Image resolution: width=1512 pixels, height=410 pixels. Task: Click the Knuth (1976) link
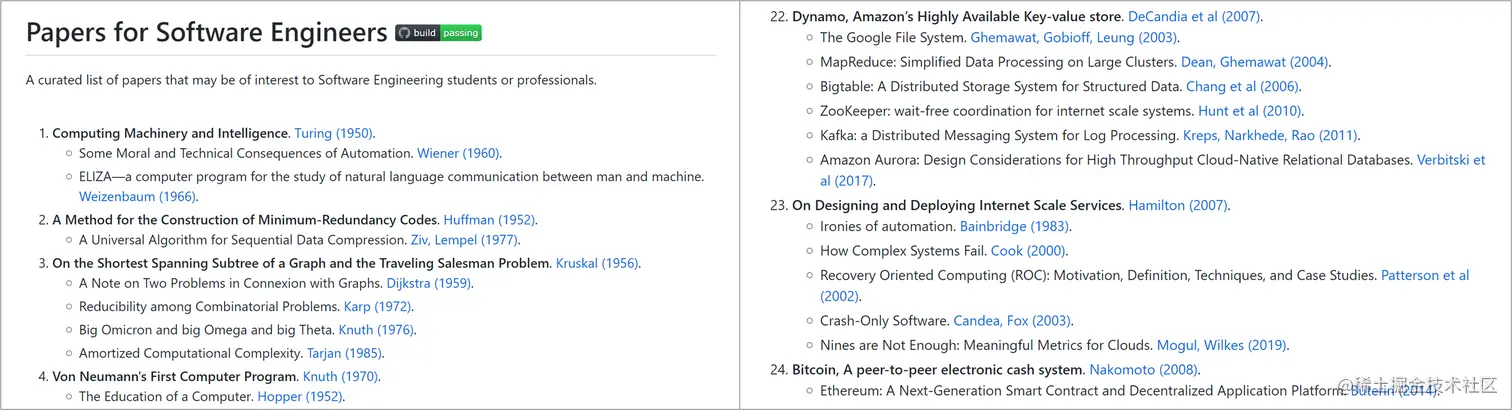coord(376,329)
